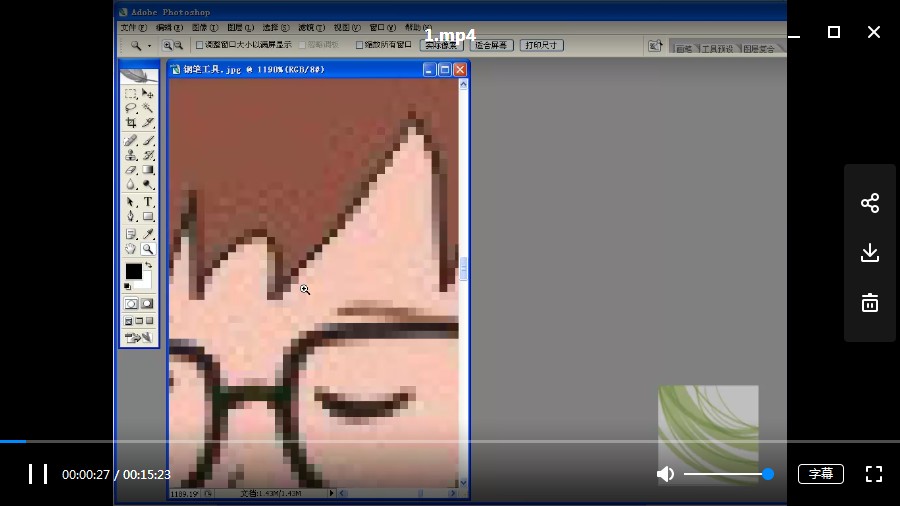
Task: Click the zoom-in plus magnifier in options bar
Action: 167,45
